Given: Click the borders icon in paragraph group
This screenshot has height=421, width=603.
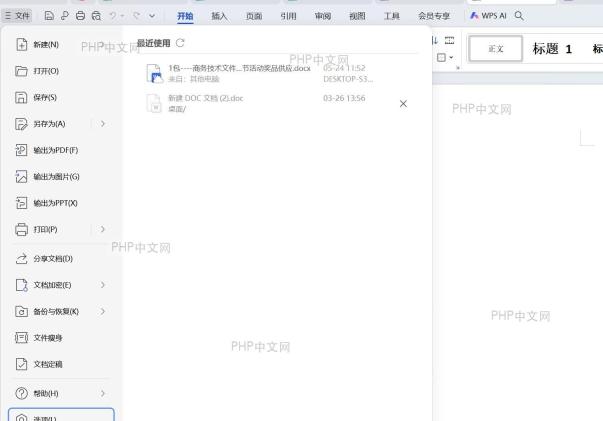Looking at the screenshot, I should pos(441,58).
